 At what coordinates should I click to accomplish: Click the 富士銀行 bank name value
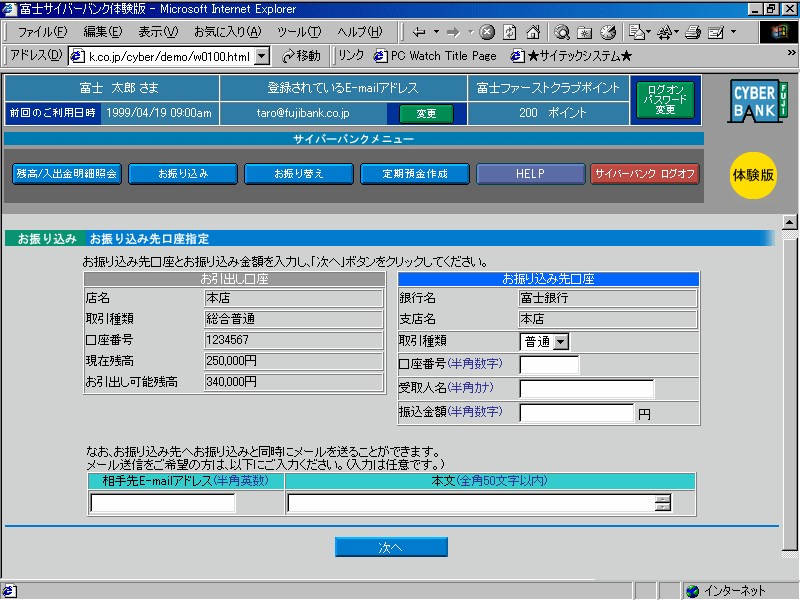[544, 298]
